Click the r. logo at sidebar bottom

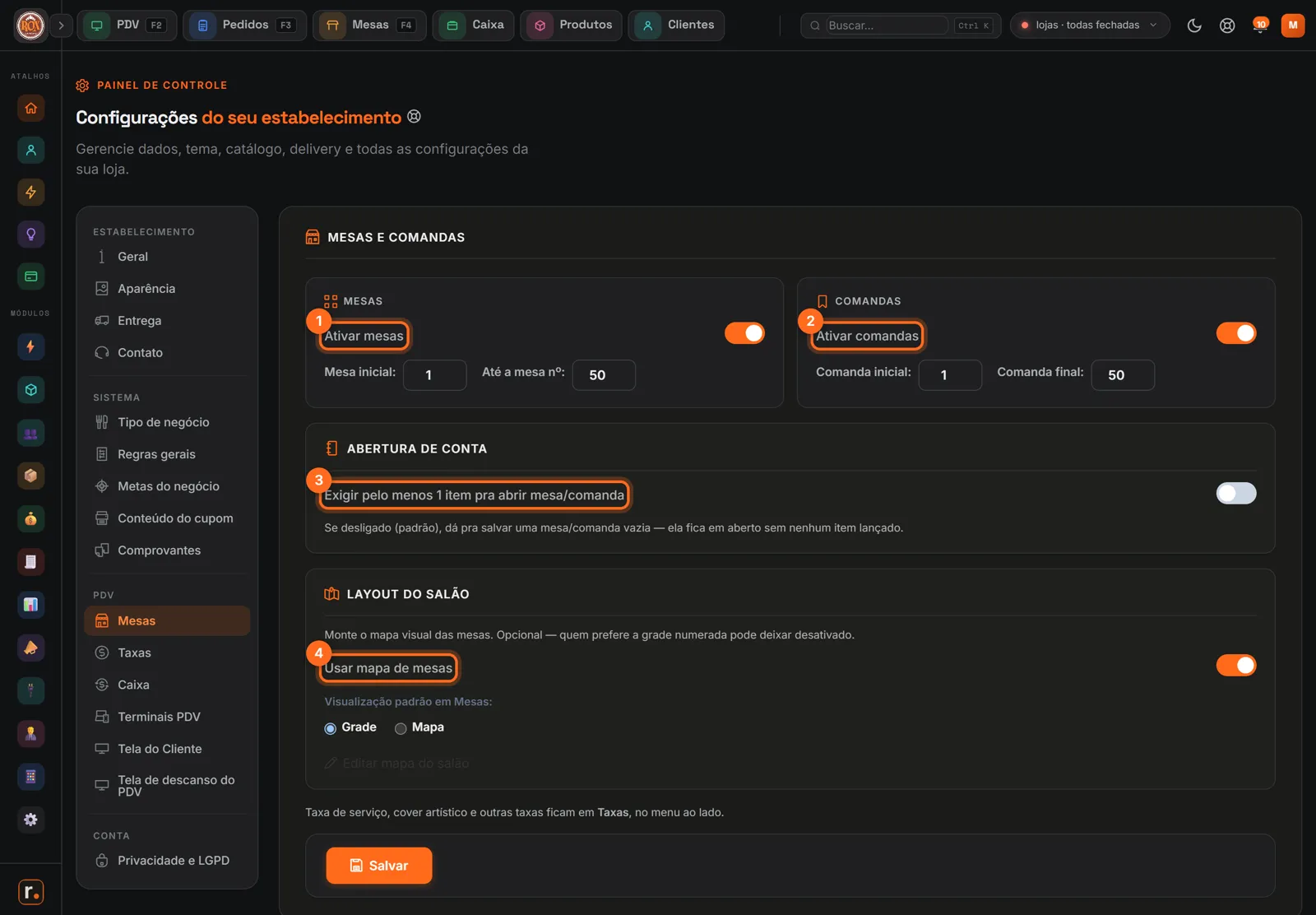(30, 892)
